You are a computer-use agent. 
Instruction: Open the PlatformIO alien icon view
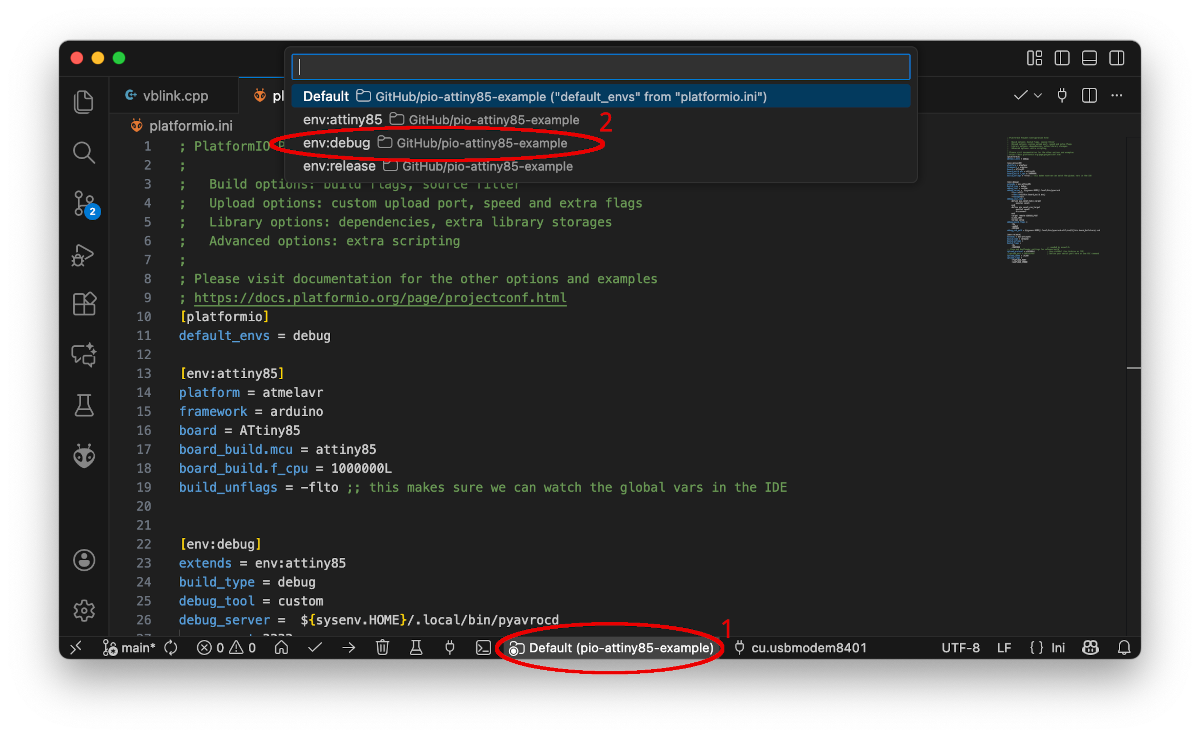coord(84,456)
